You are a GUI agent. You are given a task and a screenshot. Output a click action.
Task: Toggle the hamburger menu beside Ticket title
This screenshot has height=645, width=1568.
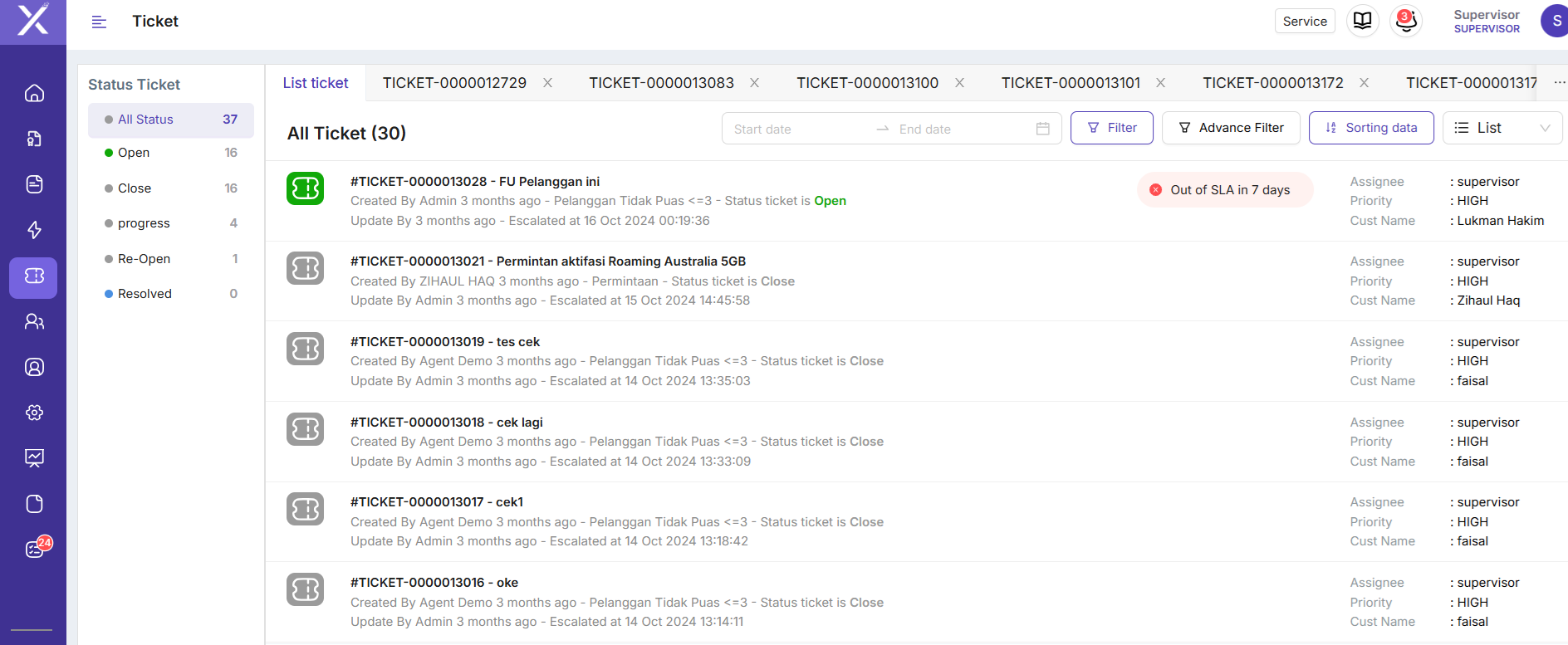[99, 22]
